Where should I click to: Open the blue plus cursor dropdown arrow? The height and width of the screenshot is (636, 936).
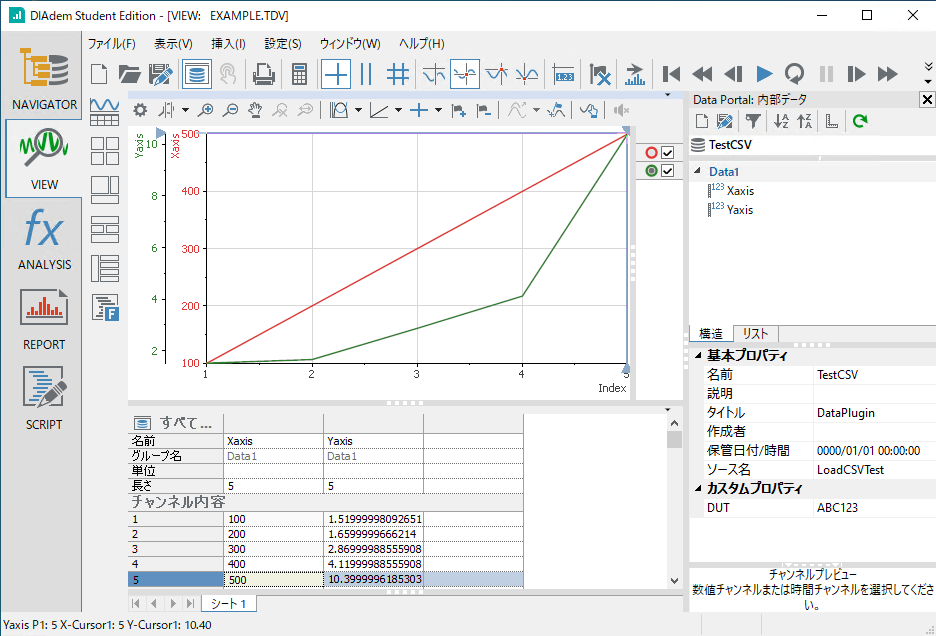pos(438,110)
